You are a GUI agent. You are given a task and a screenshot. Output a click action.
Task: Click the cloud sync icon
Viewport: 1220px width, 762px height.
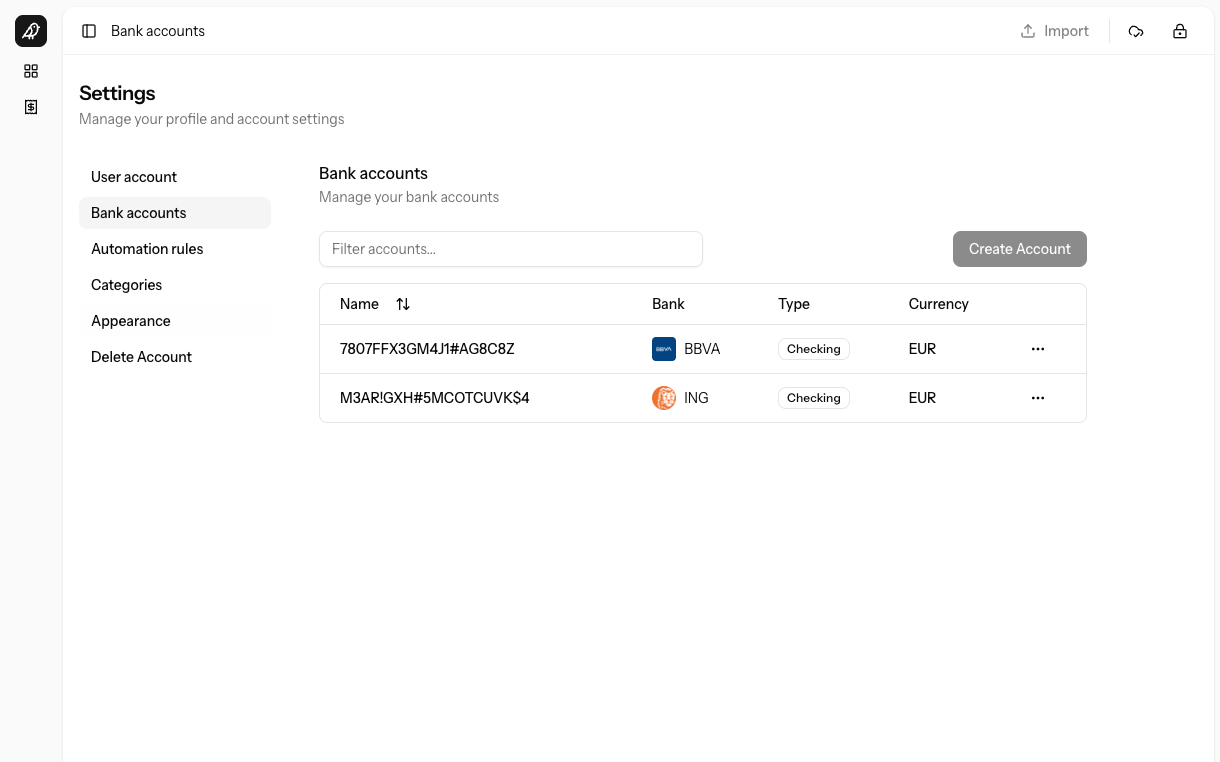click(1136, 31)
